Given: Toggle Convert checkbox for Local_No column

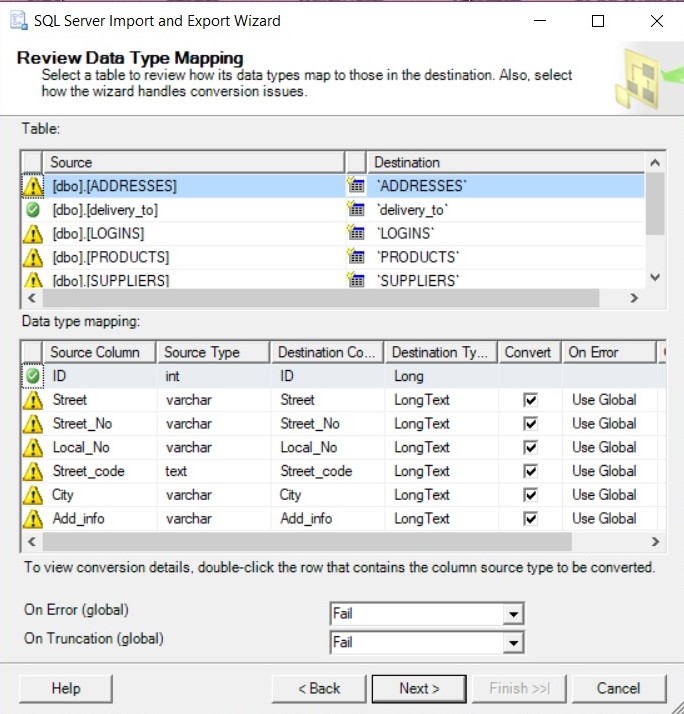Looking at the screenshot, I should [x=530, y=448].
